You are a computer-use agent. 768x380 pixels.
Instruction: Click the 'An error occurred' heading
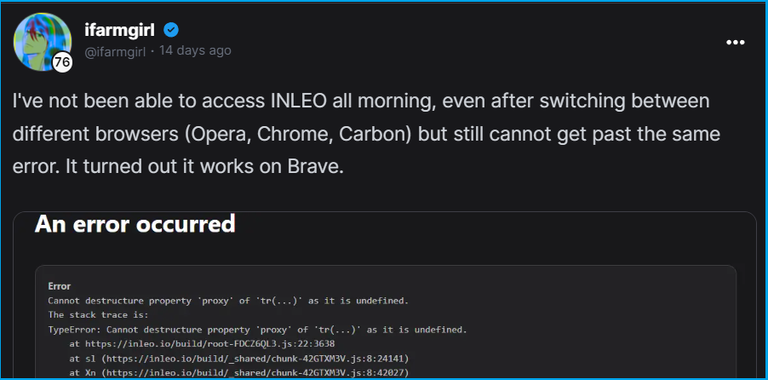coord(135,224)
